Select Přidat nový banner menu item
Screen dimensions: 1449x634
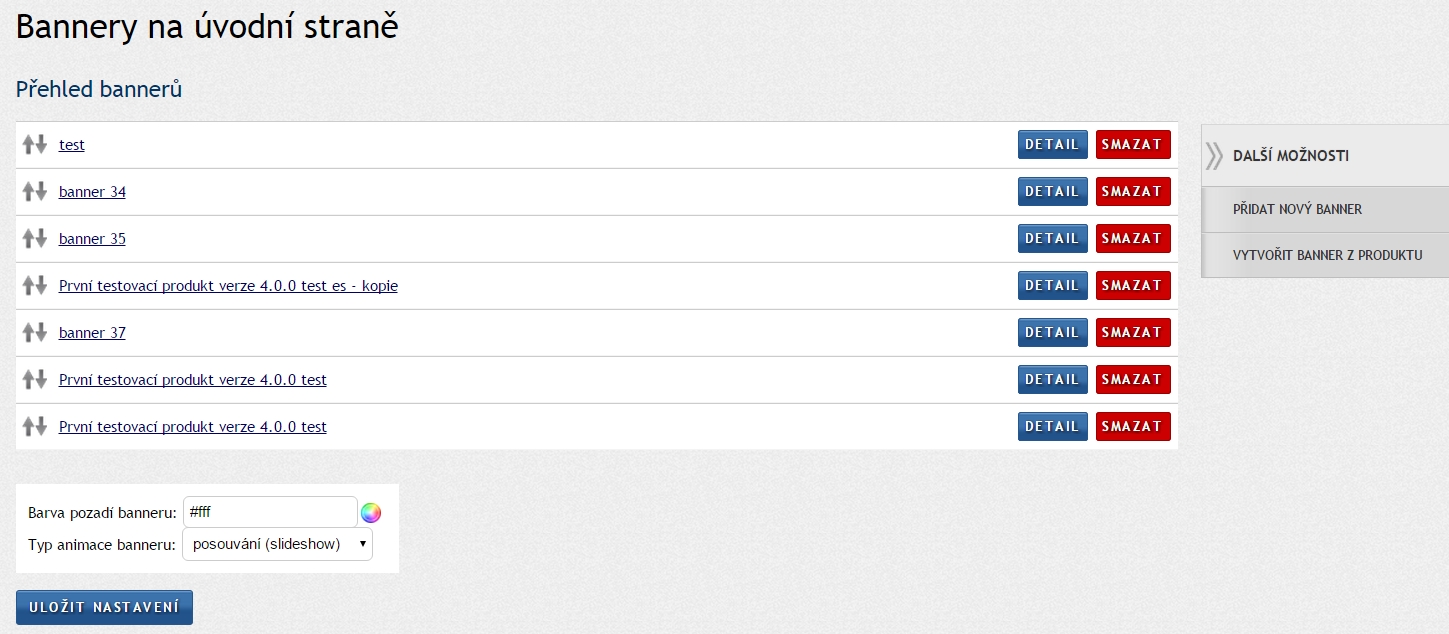pyautogui.click(x=1297, y=209)
